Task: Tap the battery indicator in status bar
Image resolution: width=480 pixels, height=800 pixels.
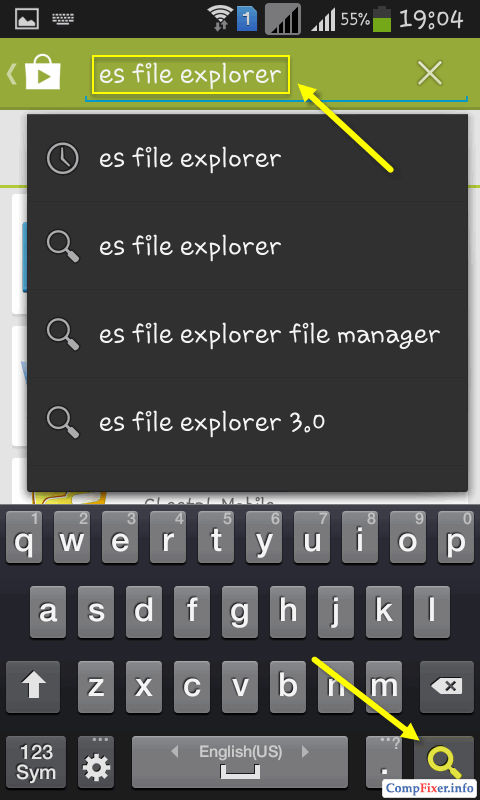Action: pyautogui.click(x=382, y=19)
